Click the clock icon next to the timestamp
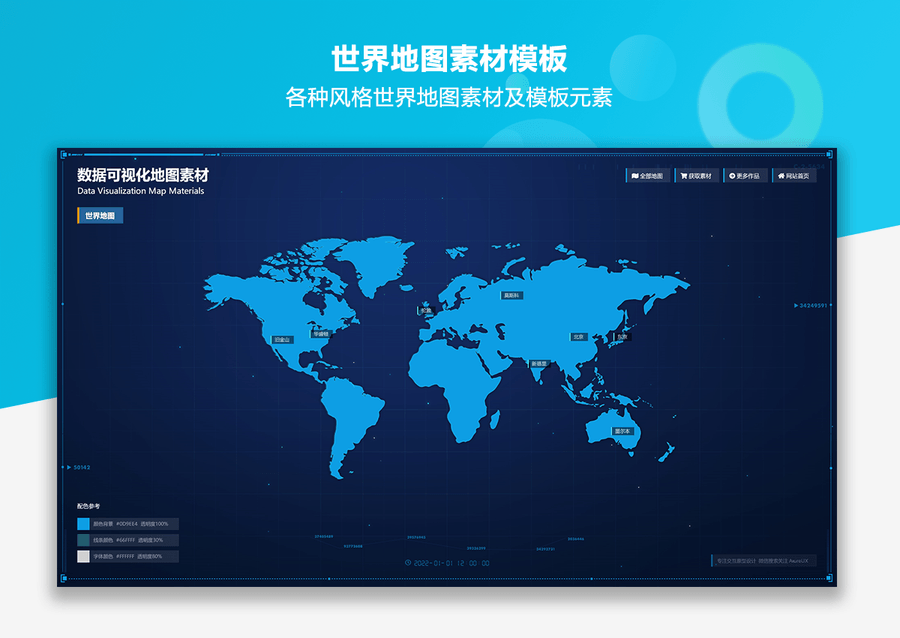The height and width of the screenshot is (638, 900). tap(407, 563)
